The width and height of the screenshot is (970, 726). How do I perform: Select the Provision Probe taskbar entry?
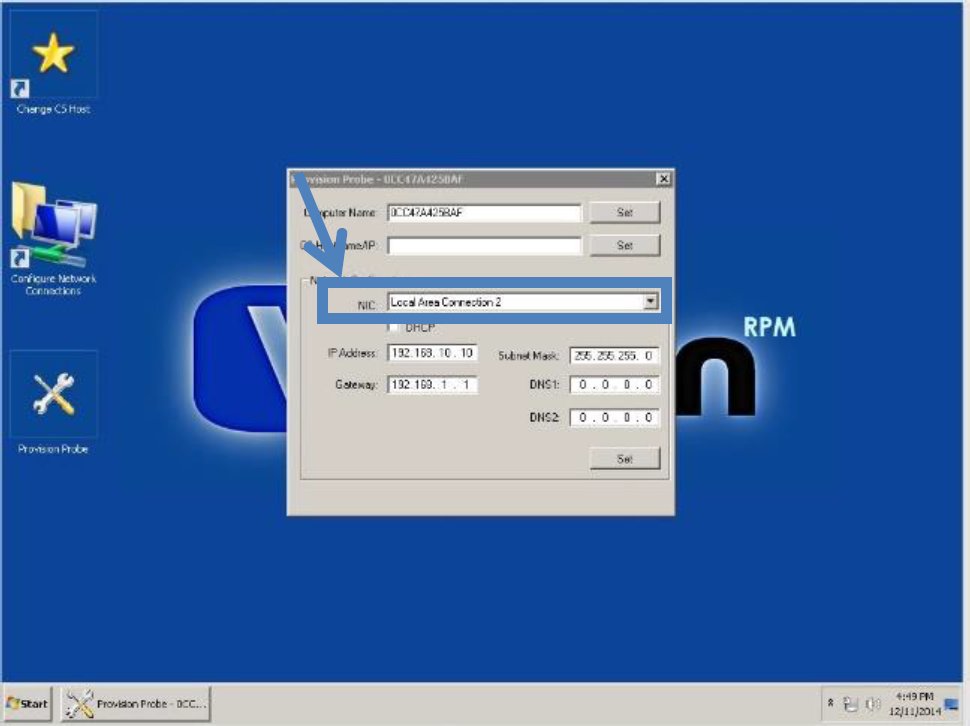click(138, 704)
